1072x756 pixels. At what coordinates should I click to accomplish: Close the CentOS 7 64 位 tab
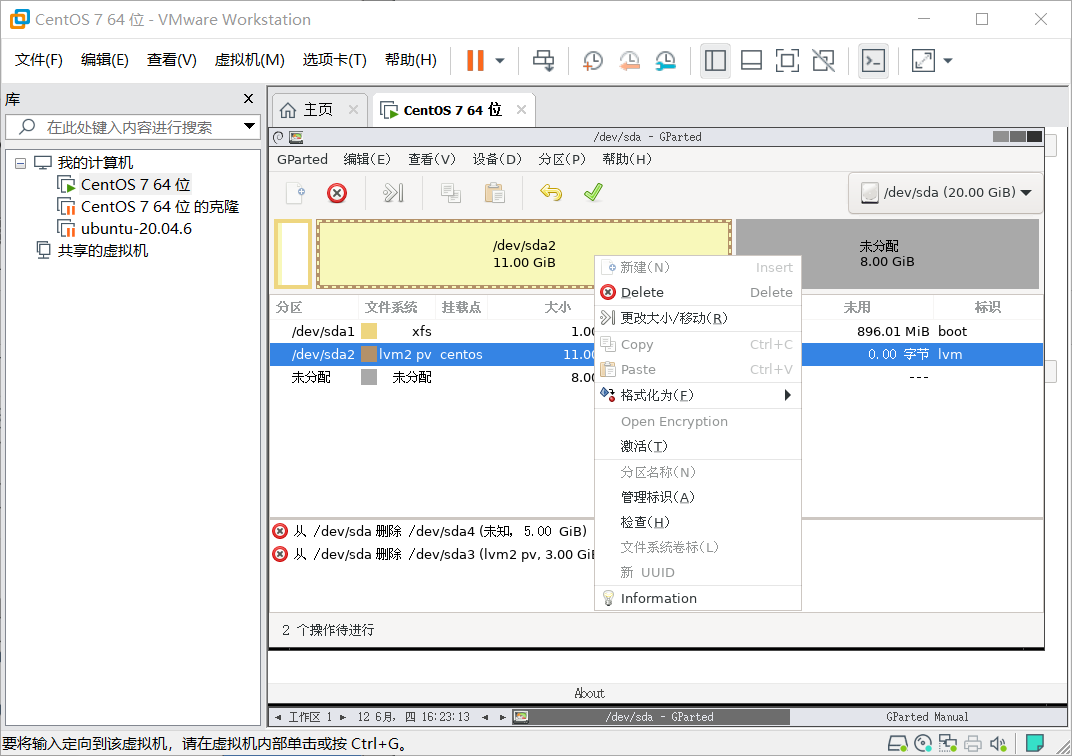pyautogui.click(x=521, y=110)
